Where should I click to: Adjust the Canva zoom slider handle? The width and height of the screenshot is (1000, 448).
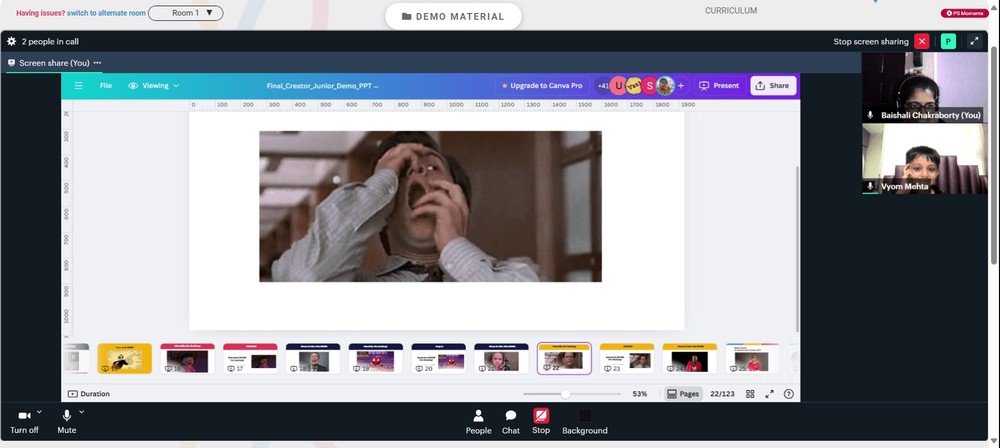[x=566, y=394]
